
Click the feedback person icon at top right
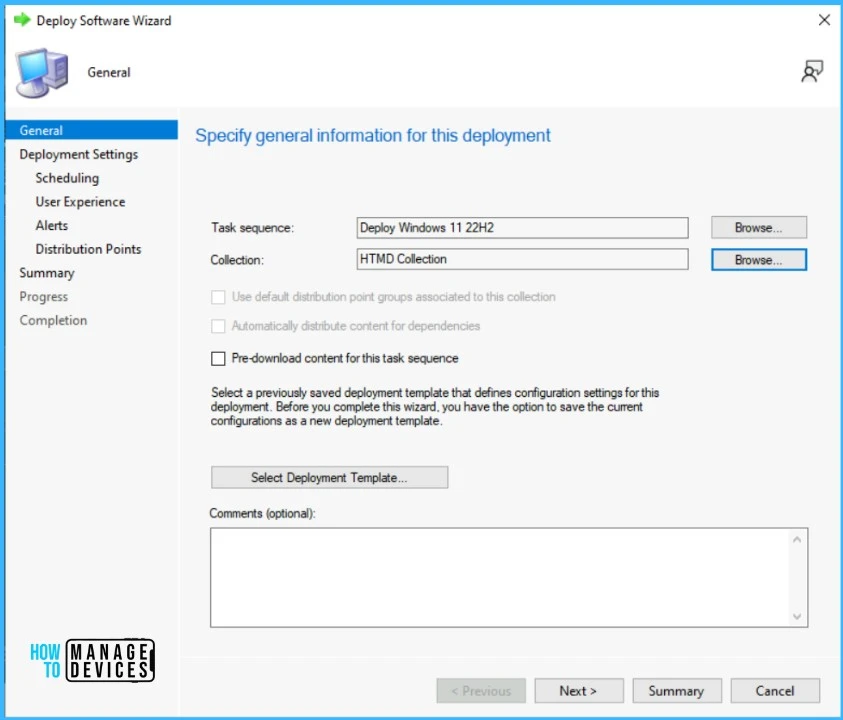pyautogui.click(x=812, y=72)
